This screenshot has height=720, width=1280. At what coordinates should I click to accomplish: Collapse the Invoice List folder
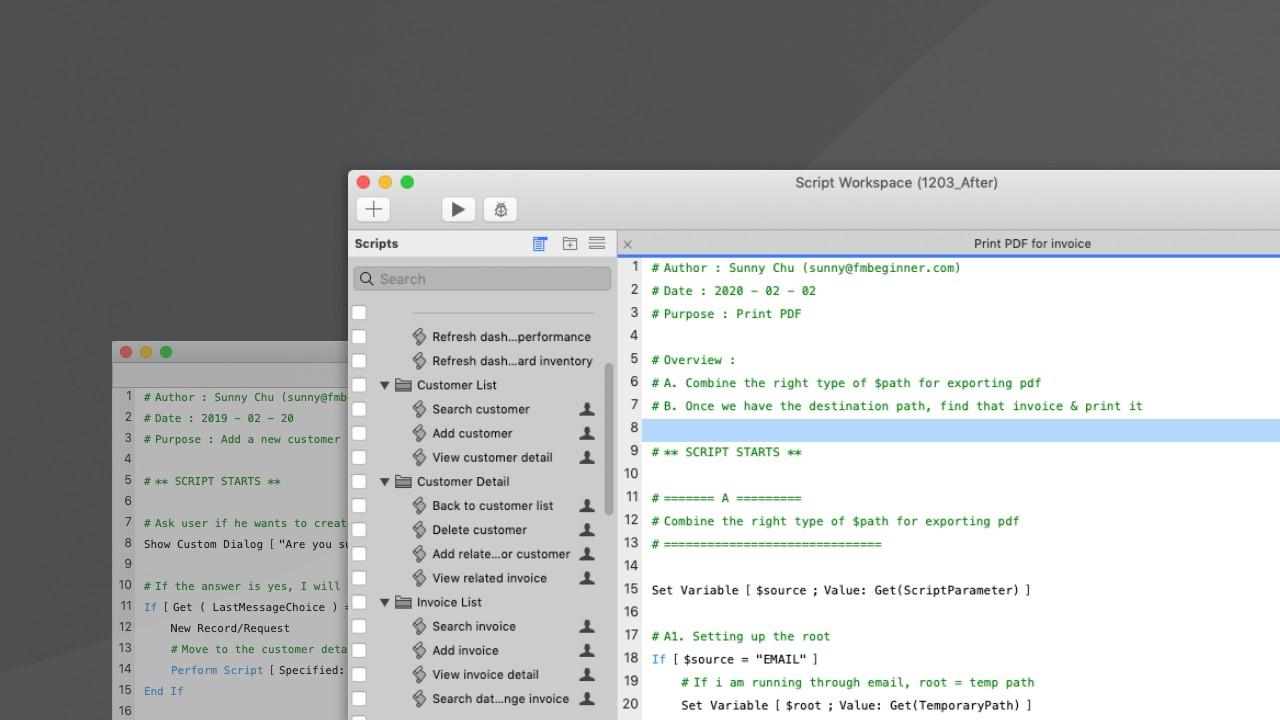click(x=384, y=602)
